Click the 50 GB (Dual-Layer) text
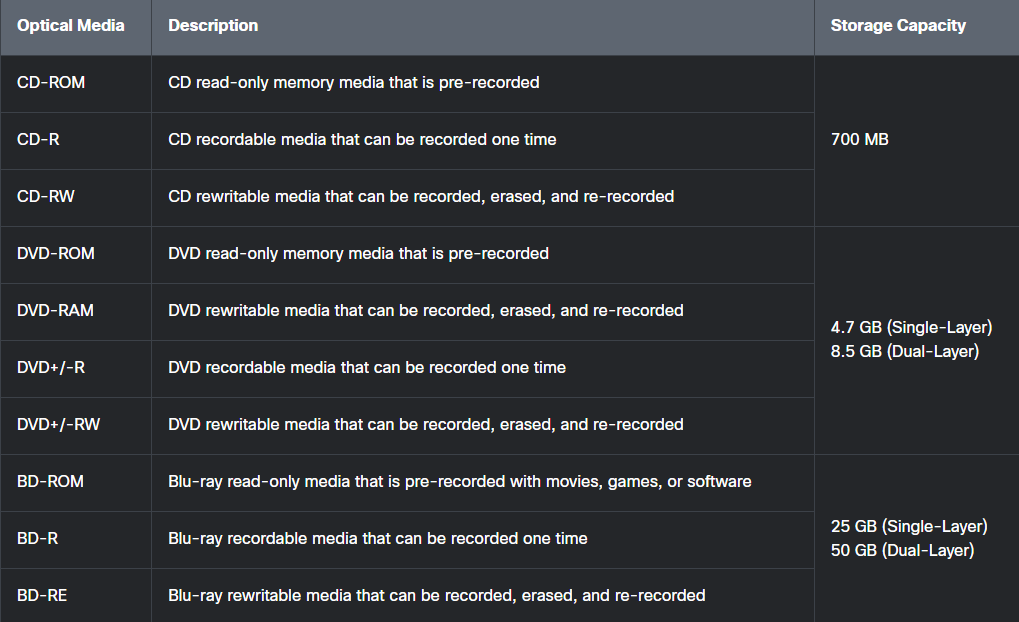 [x=903, y=550]
